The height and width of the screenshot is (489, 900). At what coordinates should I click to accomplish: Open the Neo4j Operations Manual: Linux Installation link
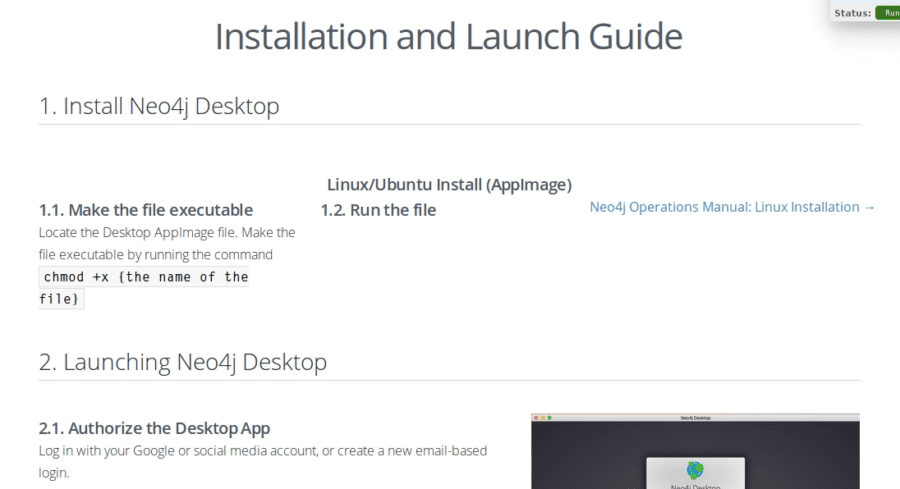click(732, 207)
